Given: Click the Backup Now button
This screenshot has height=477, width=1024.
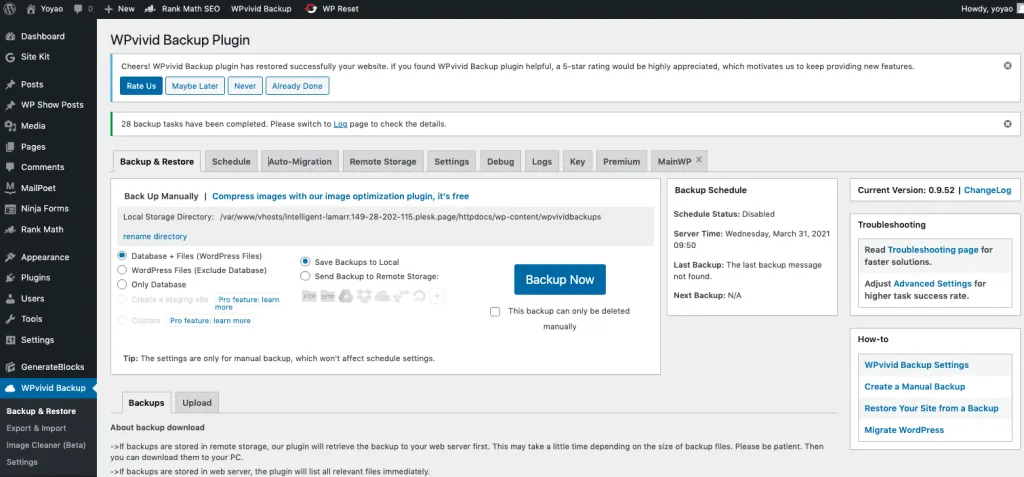Looking at the screenshot, I should 560,280.
